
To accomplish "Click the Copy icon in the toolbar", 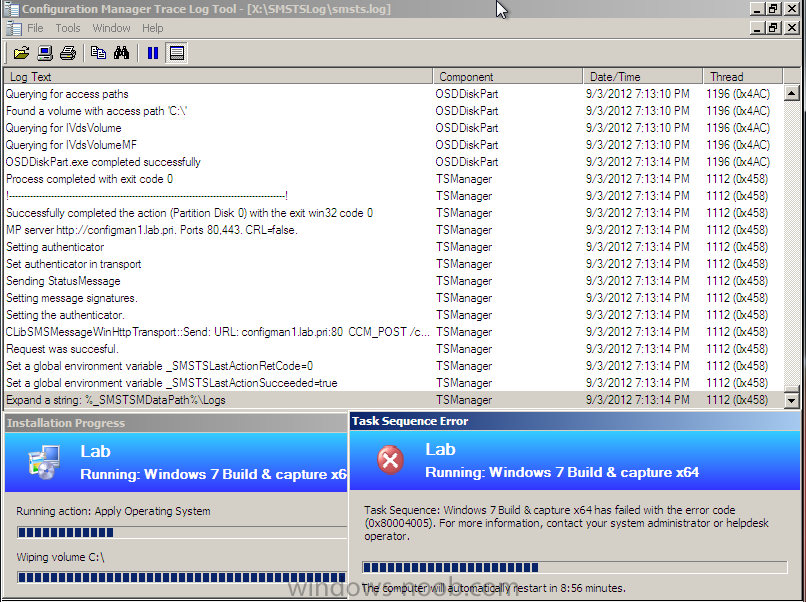I will coord(98,53).
